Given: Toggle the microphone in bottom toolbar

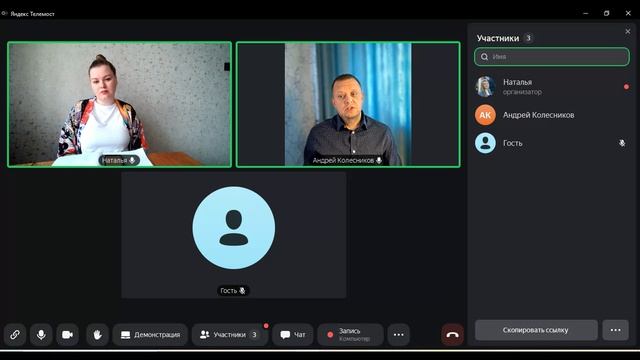Looking at the screenshot, I should 41,335.
